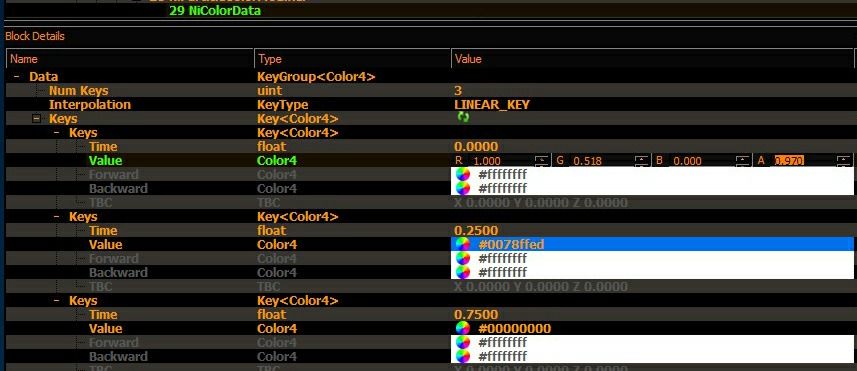Open color wheel for Backward under Time 0.2500
Image resolution: width=857 pixels, height=371 pixels.
click(462, 272)
